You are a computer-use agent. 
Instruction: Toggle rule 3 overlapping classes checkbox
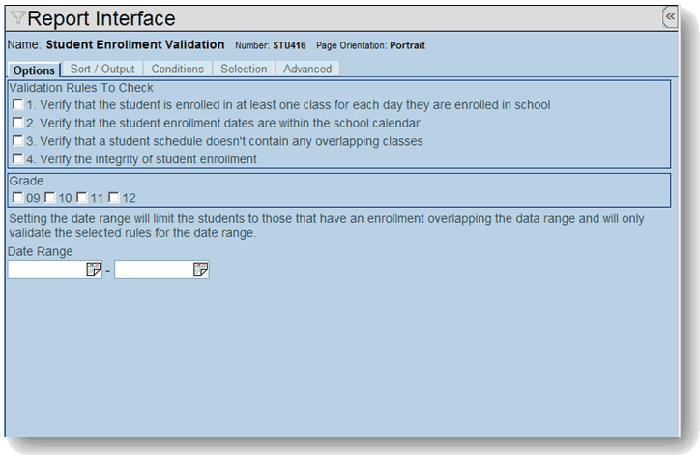coord(17,141)
